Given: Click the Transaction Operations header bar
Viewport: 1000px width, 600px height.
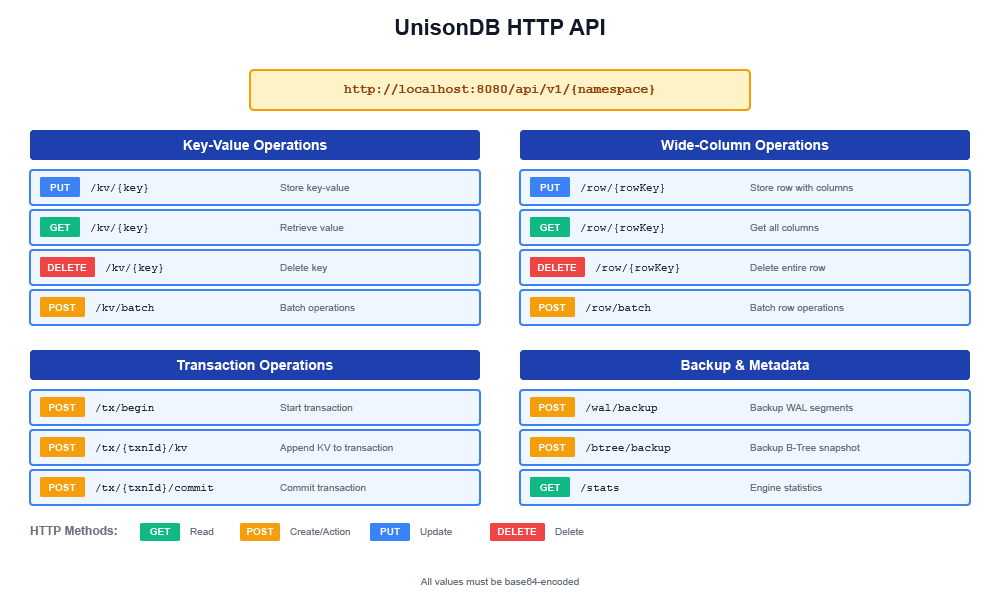Looking at the screenshot, I should click(x=255, y=365).
